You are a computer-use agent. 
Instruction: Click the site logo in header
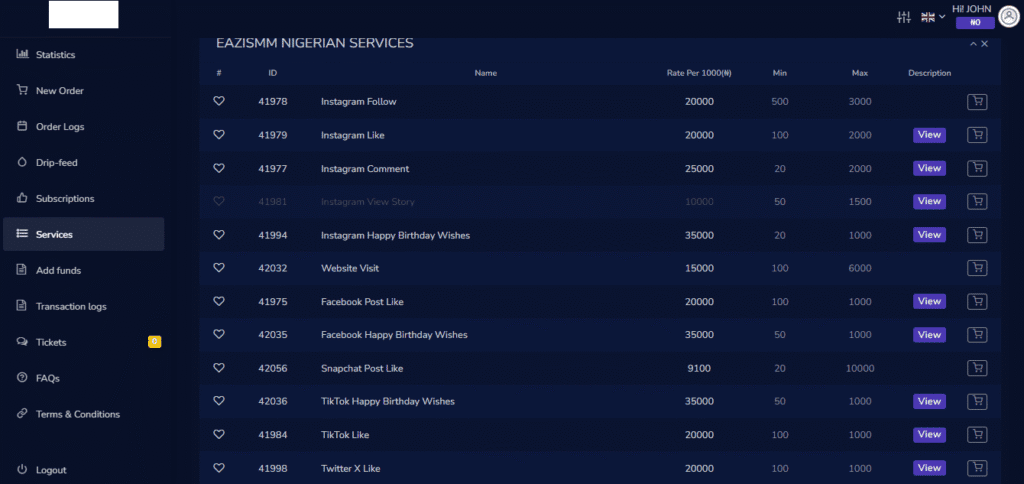(84, 14)
